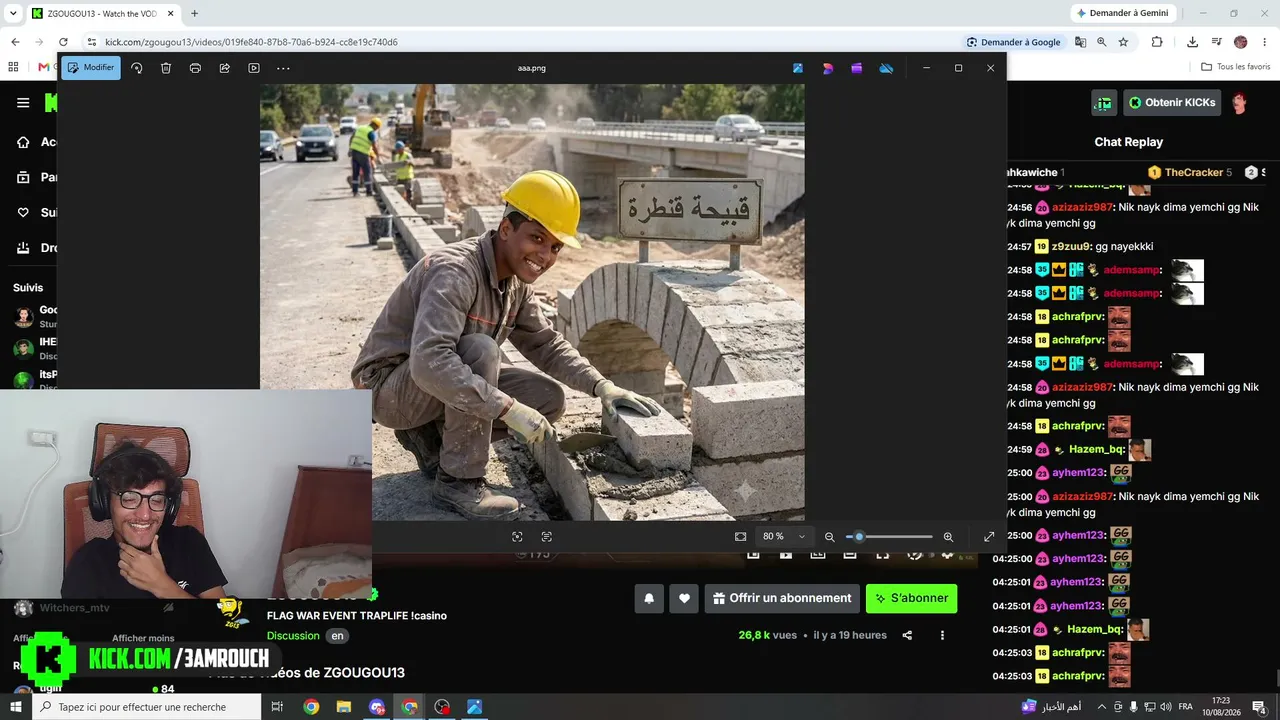This screenshot has height=720, width=1280.
Task: Fit image to window in Photos
Action: click(740, 537)
